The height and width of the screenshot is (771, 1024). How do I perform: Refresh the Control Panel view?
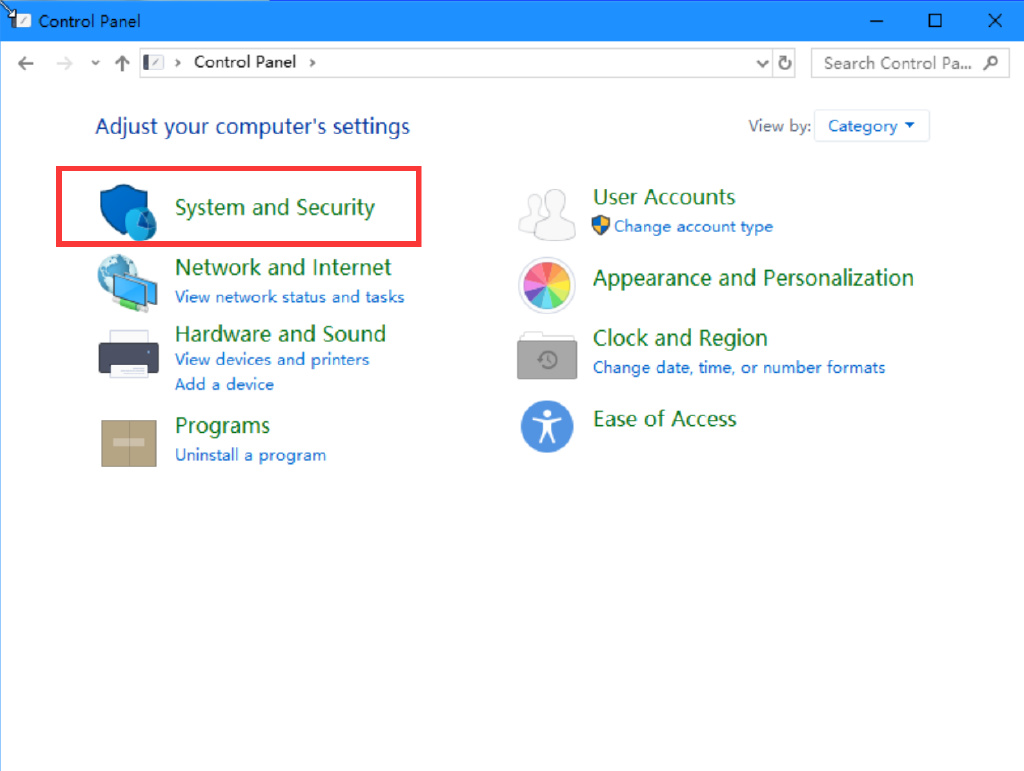785,63
